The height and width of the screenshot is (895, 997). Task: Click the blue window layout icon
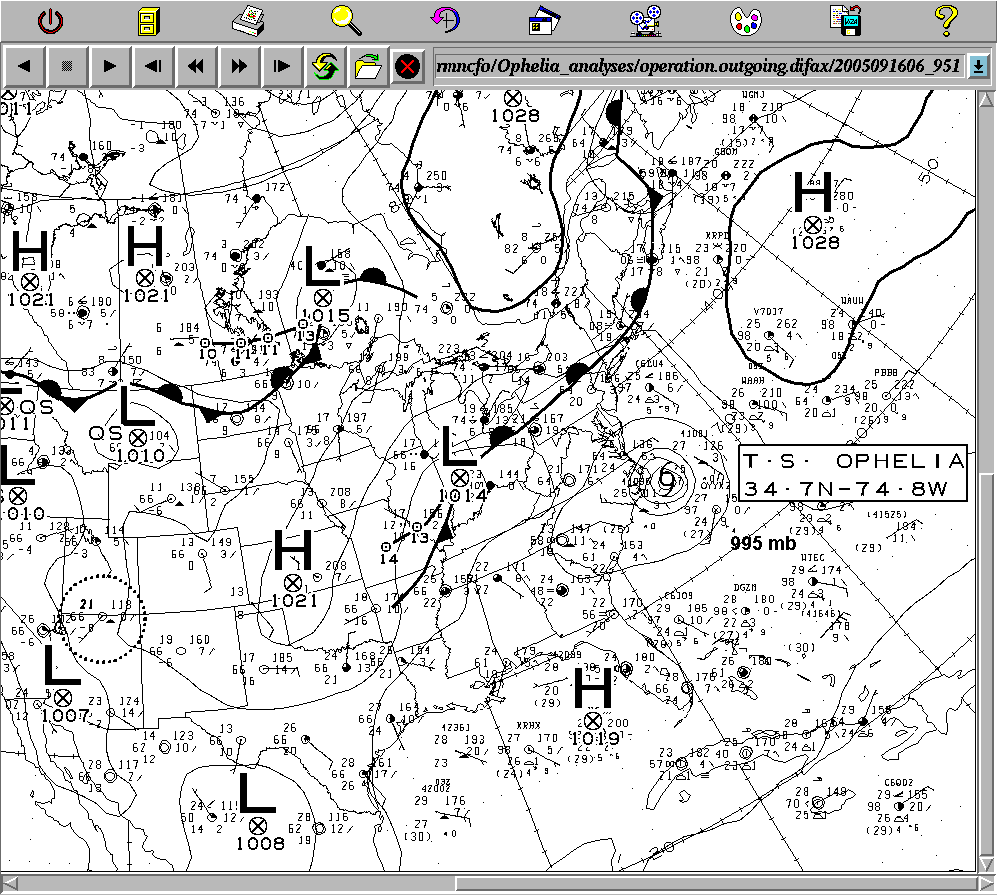pos(545,19)
